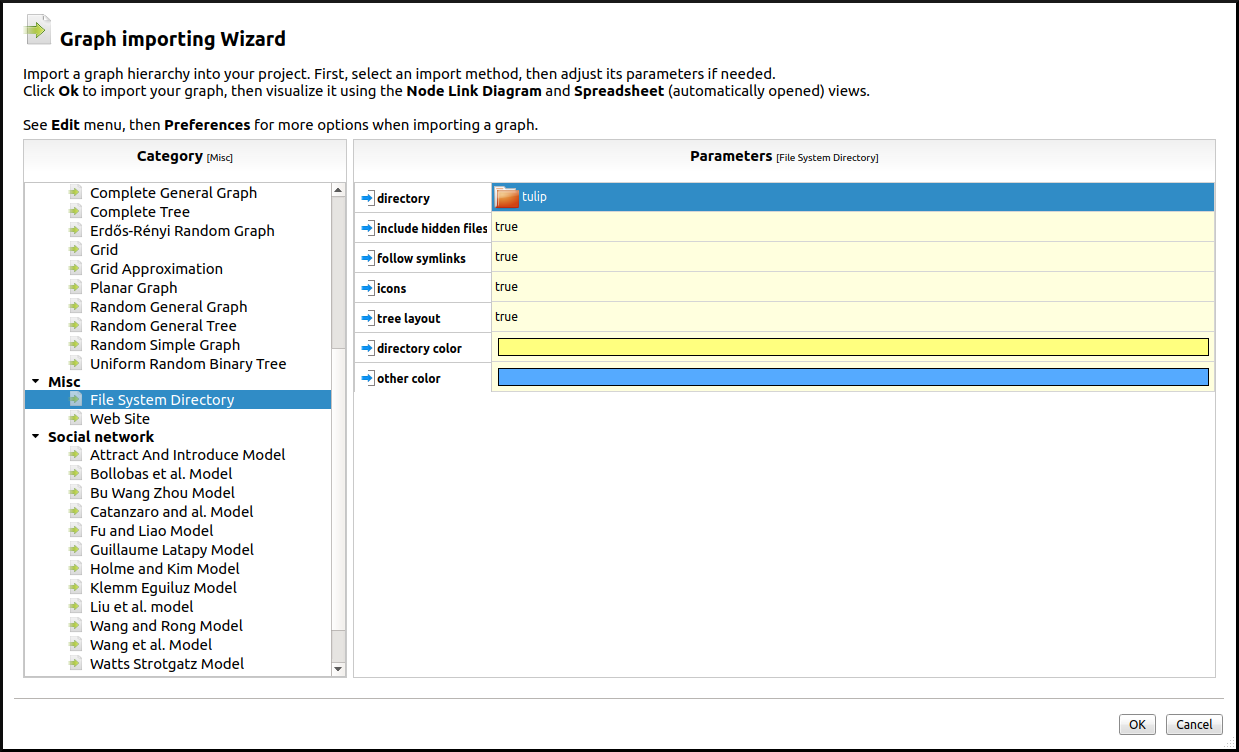Screen dimensions: 1239x752
Task: Click the orange folder icon beside tulip
Action: coord(507,197)
